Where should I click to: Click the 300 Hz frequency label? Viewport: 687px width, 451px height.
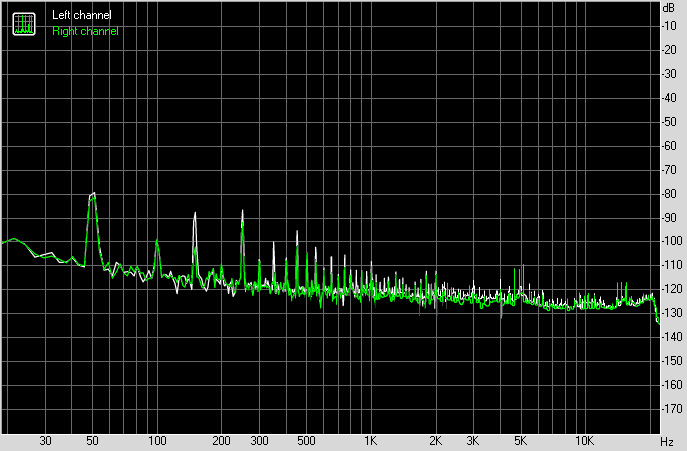tap(259, 441)
